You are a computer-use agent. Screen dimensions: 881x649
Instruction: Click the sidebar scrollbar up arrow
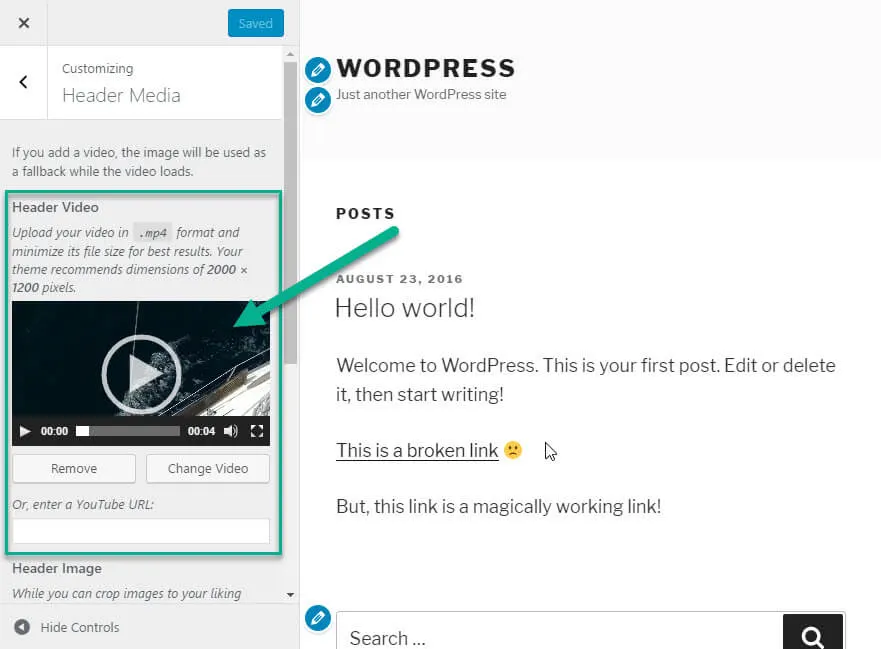[290, 55]
